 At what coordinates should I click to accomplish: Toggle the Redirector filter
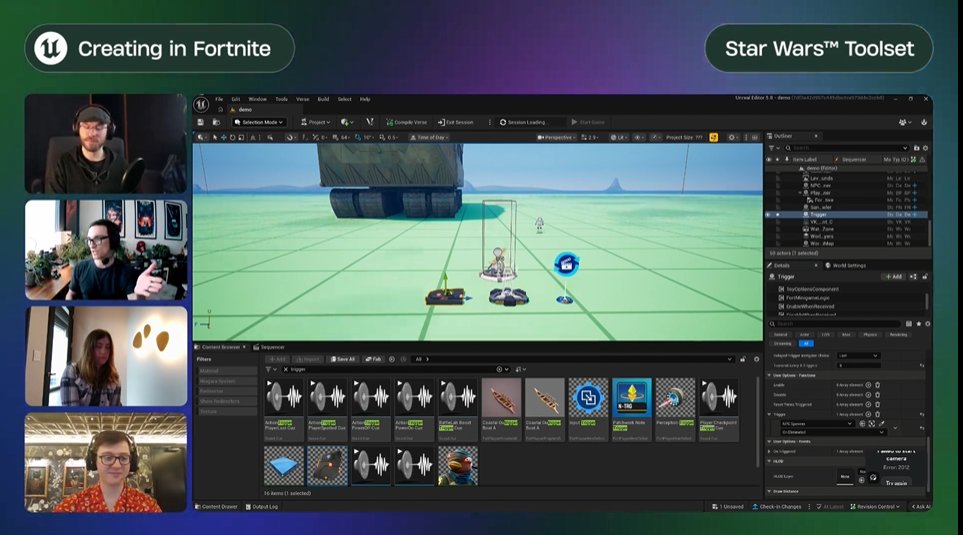[227, 391]
